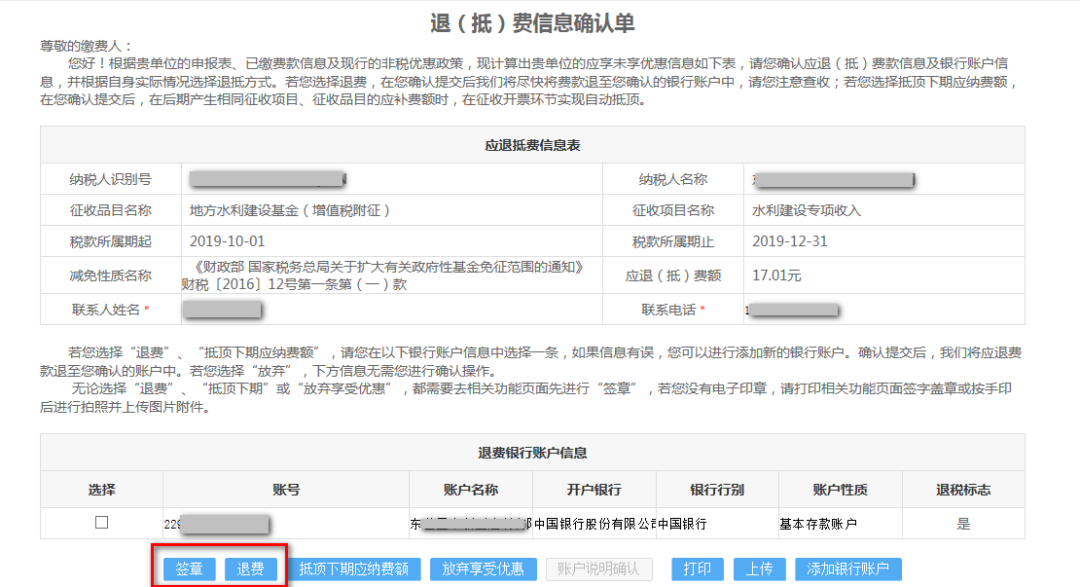
Task: Click the 2019-10-01 start date
Action: pyautogui.click(x=227, y=241)
